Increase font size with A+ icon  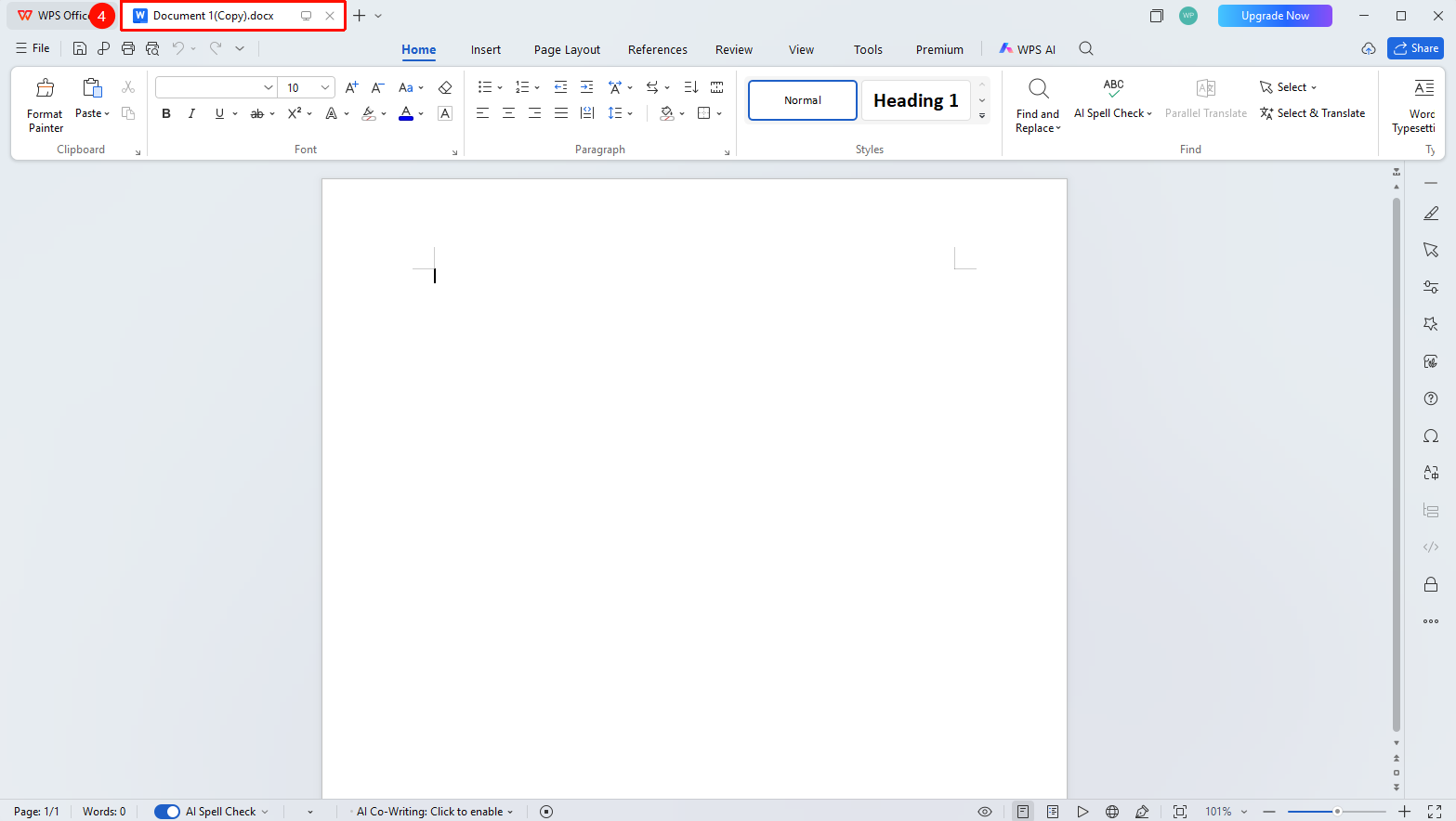click(351, 87)
